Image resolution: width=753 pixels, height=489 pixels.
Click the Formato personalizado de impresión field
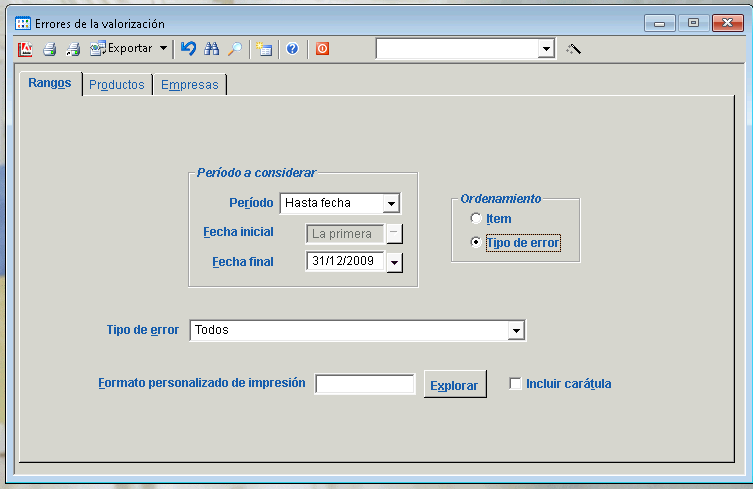(364, 384)
